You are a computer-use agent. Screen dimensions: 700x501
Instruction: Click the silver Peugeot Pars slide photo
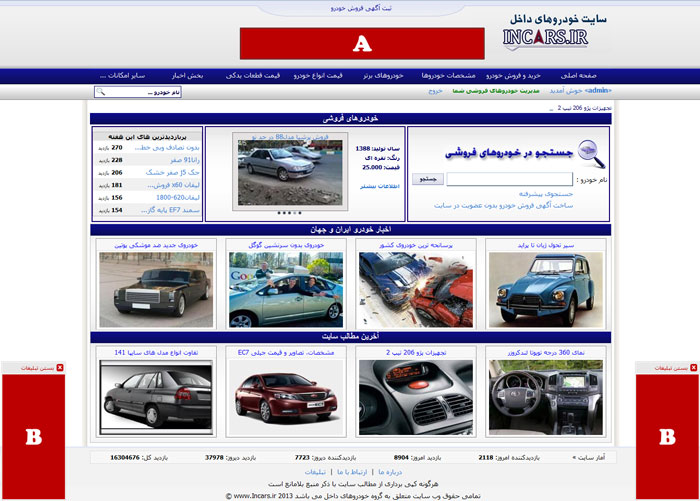pyautogui.click(x=290, y=172)
